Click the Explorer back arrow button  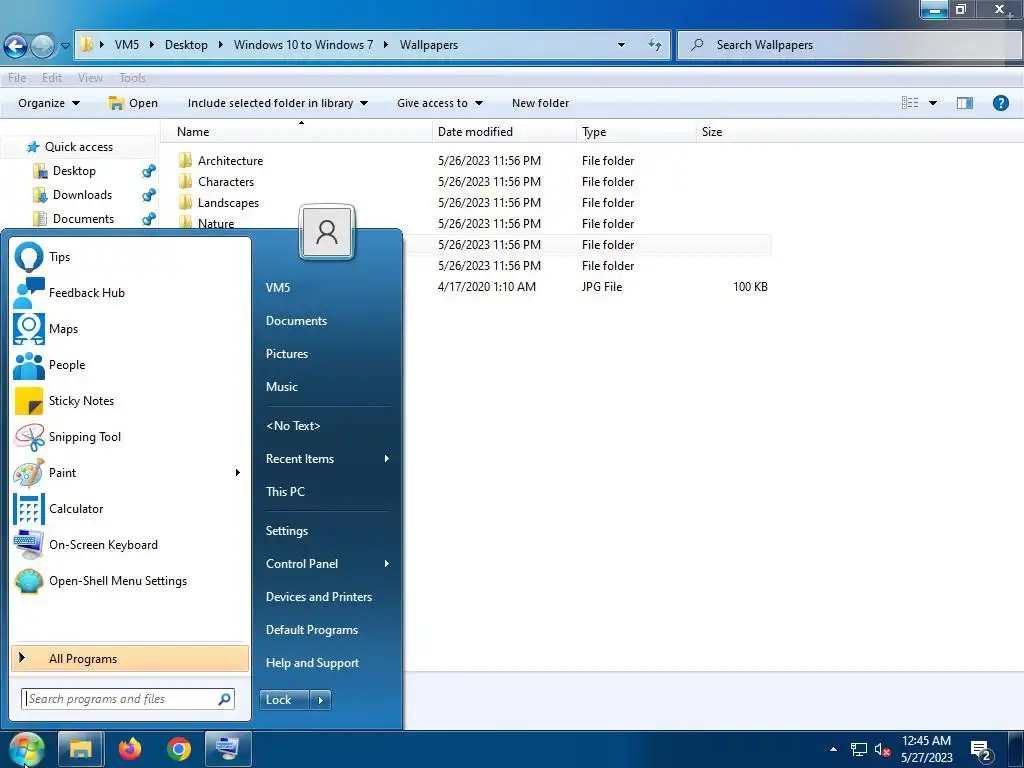[16, 46]
